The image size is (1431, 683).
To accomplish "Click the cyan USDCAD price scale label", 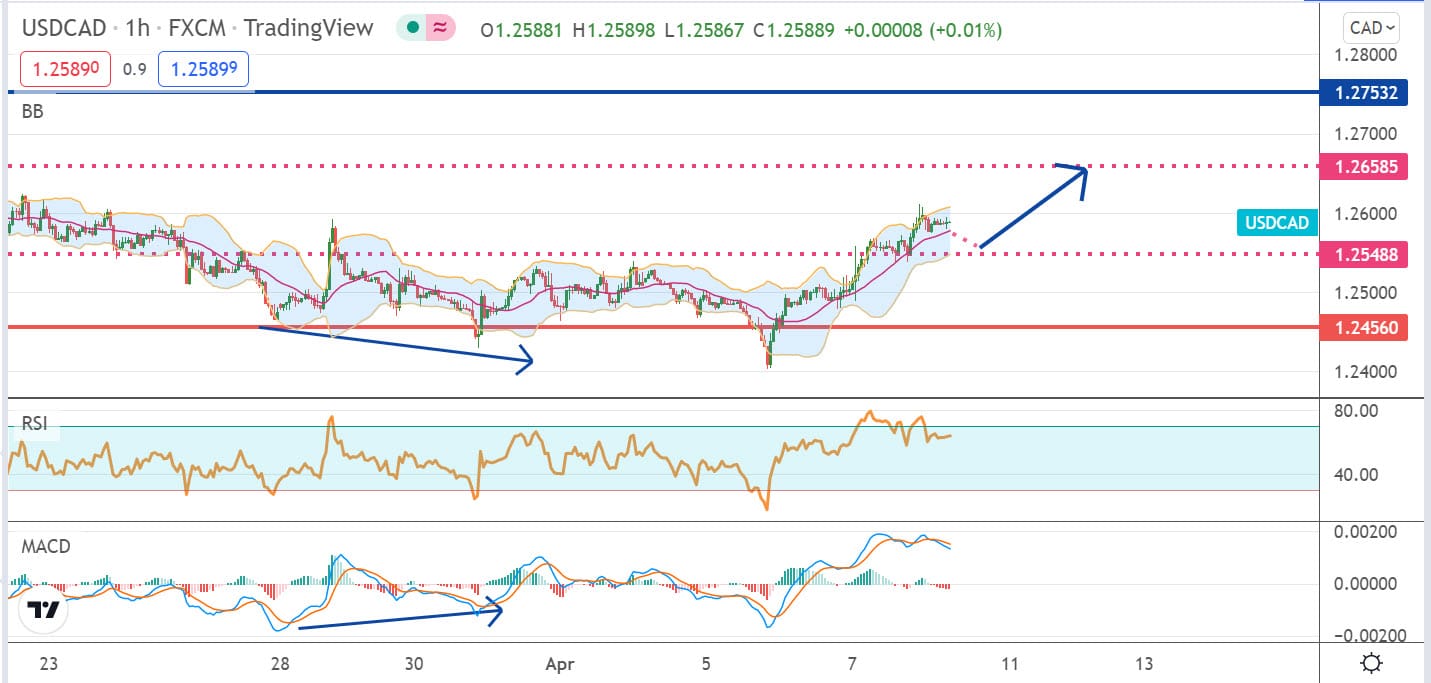I will pos(1275,223).
